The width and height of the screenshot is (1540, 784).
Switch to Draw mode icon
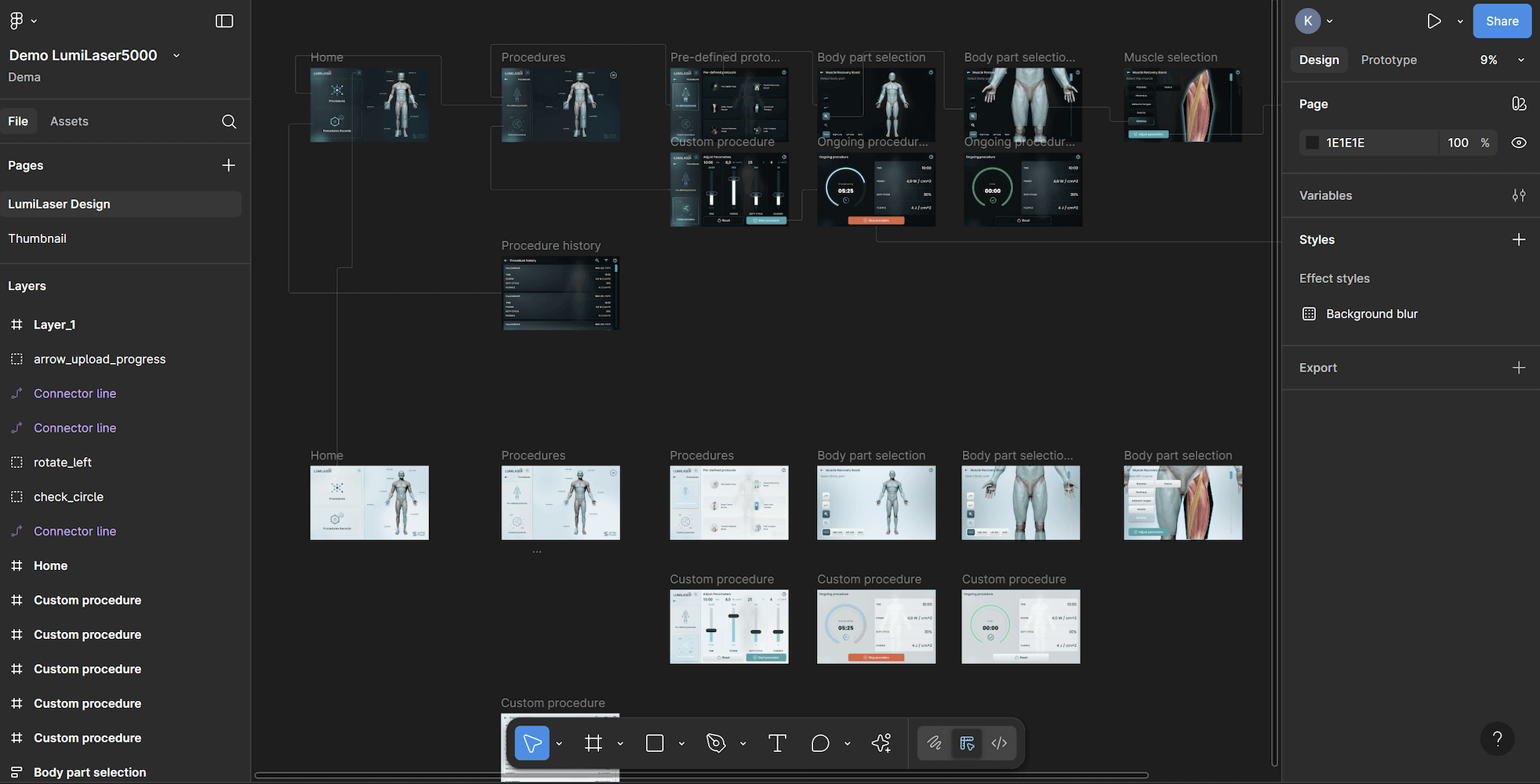pos(934,743)
